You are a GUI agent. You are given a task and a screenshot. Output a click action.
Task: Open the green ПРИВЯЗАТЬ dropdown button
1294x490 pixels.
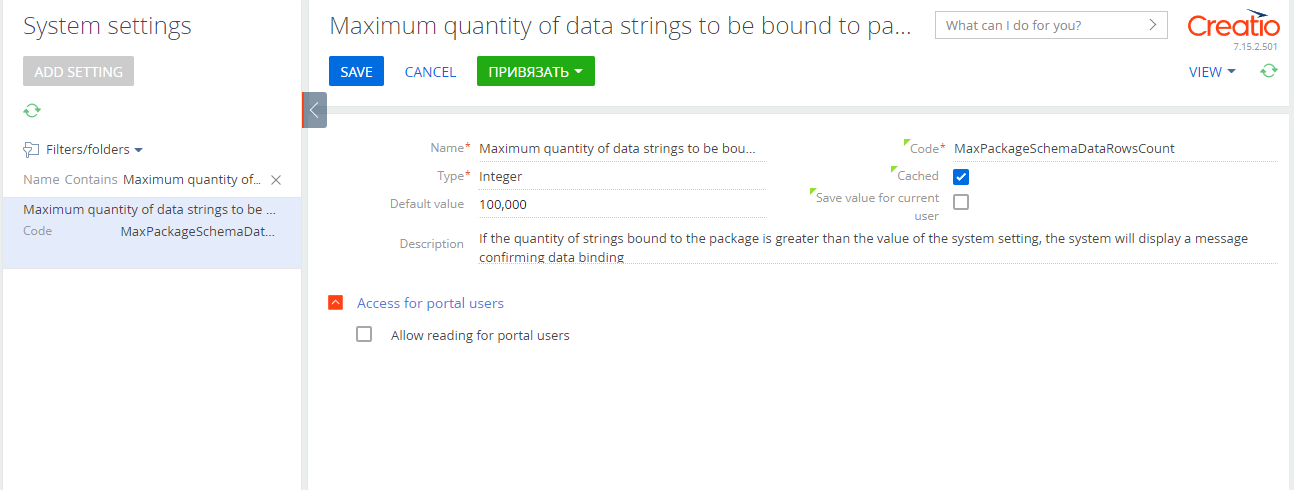(x=536, y=71)
